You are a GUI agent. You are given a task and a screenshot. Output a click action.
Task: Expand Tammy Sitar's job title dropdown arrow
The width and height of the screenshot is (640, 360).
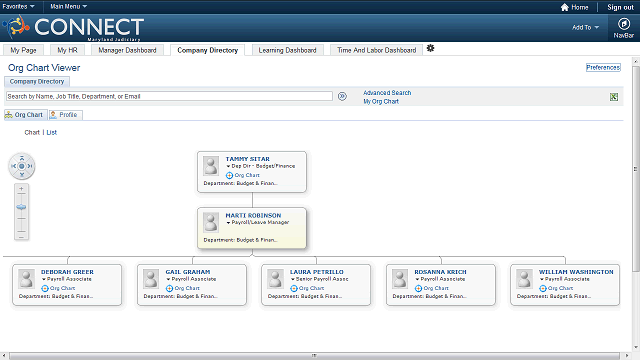click(228, 167)
